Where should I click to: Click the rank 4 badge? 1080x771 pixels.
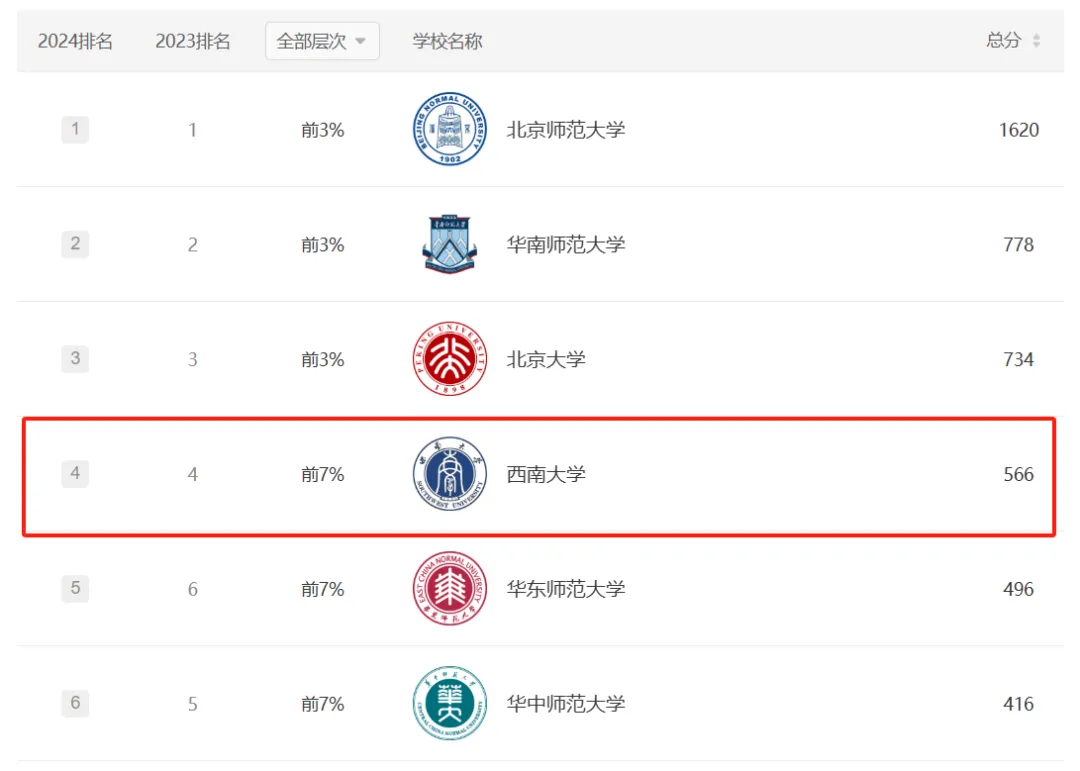[x=75, y=473]
